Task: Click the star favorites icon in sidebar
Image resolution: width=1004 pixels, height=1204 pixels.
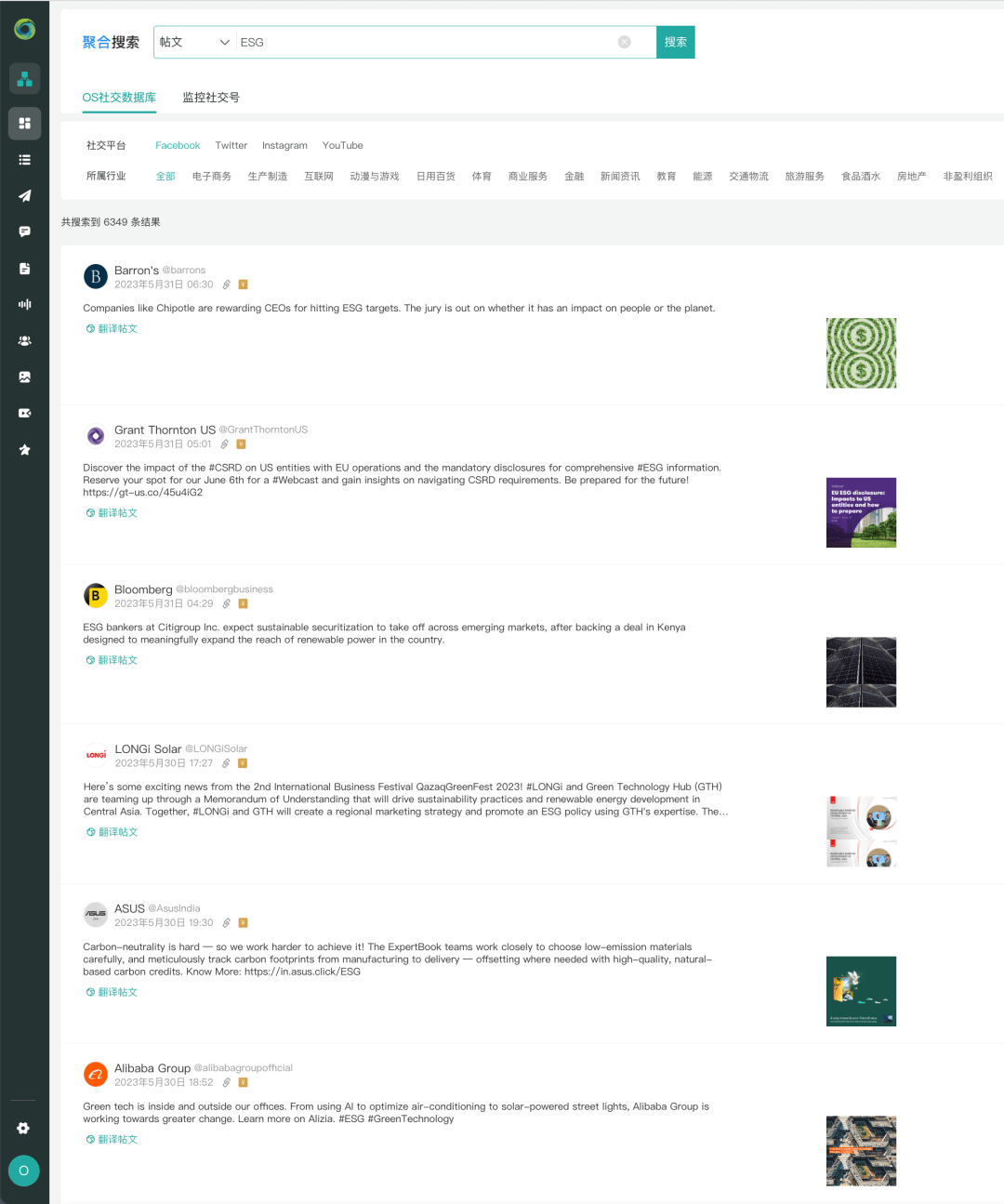Action: pyautogui.click(x=25, y=449)
